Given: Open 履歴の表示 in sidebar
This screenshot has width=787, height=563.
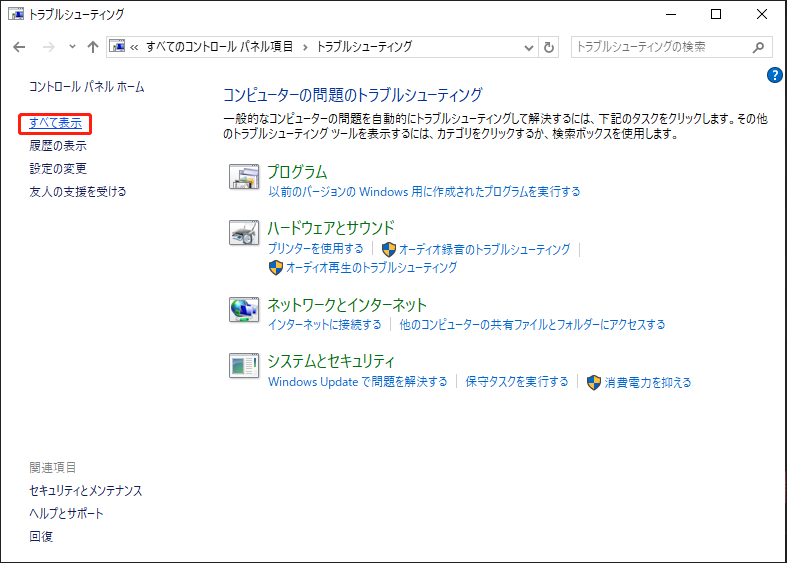Looking at the screenshot, I should point(58,146).
